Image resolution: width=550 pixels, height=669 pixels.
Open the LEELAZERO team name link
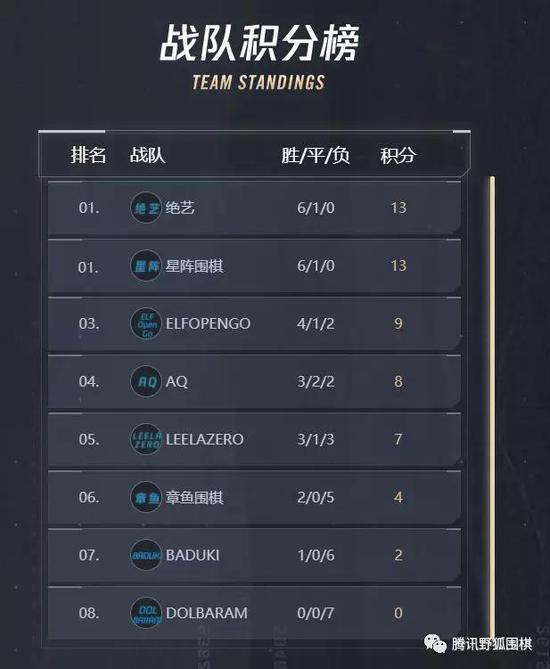pos(204,439)
